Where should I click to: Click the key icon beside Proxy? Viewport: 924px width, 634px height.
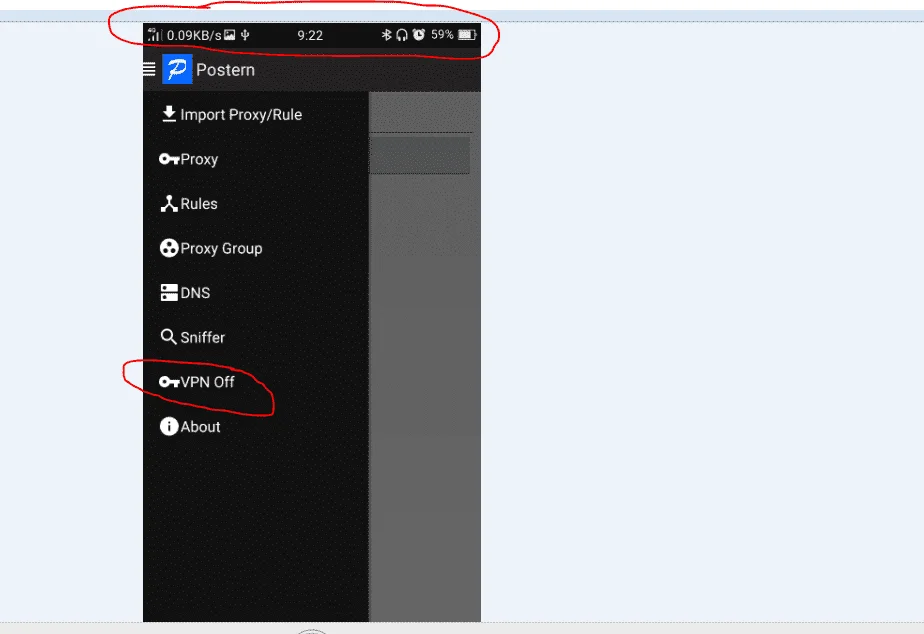pyautogui.click(x=169, y=159)
